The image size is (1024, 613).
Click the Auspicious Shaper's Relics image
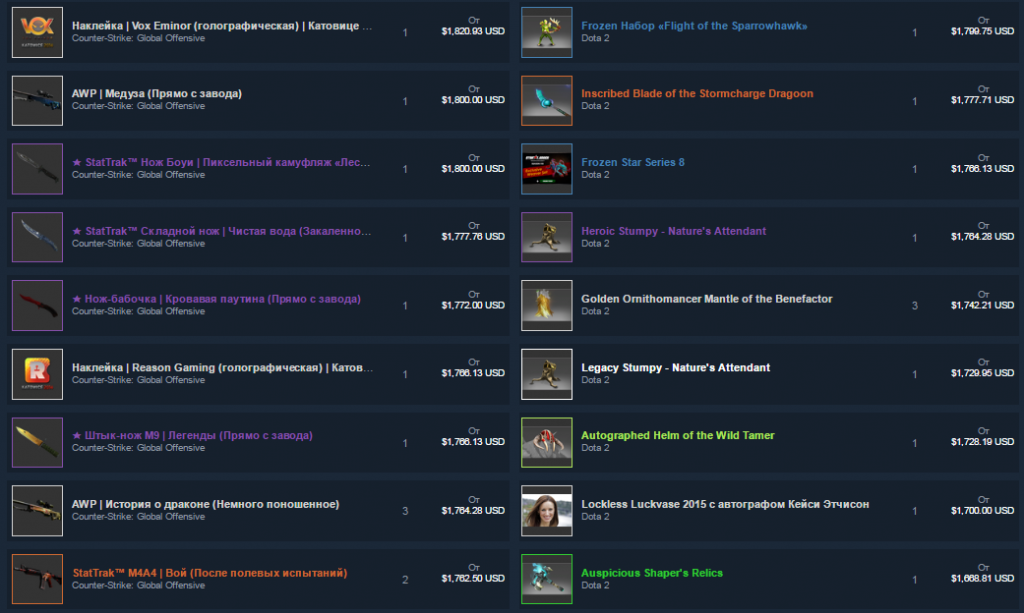pyautogui.click(x=547, y=579)
